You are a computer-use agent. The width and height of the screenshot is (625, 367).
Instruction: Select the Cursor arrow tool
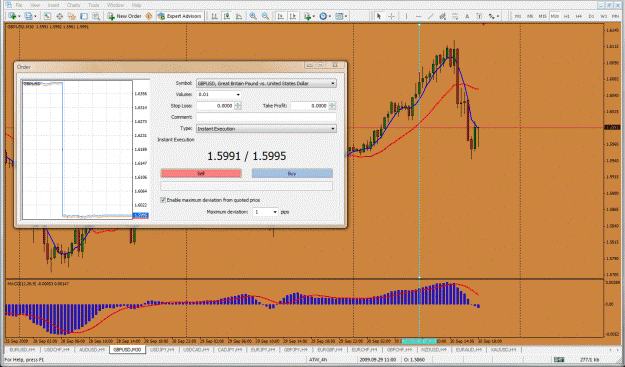pos(379,16)
